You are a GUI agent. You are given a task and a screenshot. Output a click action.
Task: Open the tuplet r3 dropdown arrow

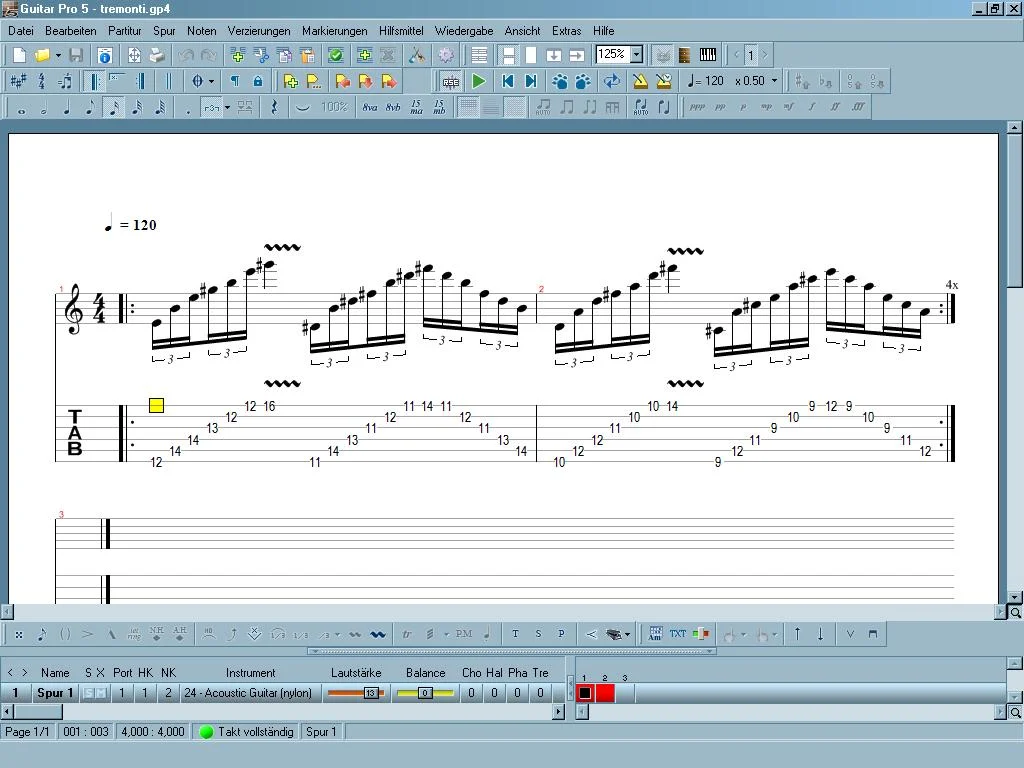227,107
